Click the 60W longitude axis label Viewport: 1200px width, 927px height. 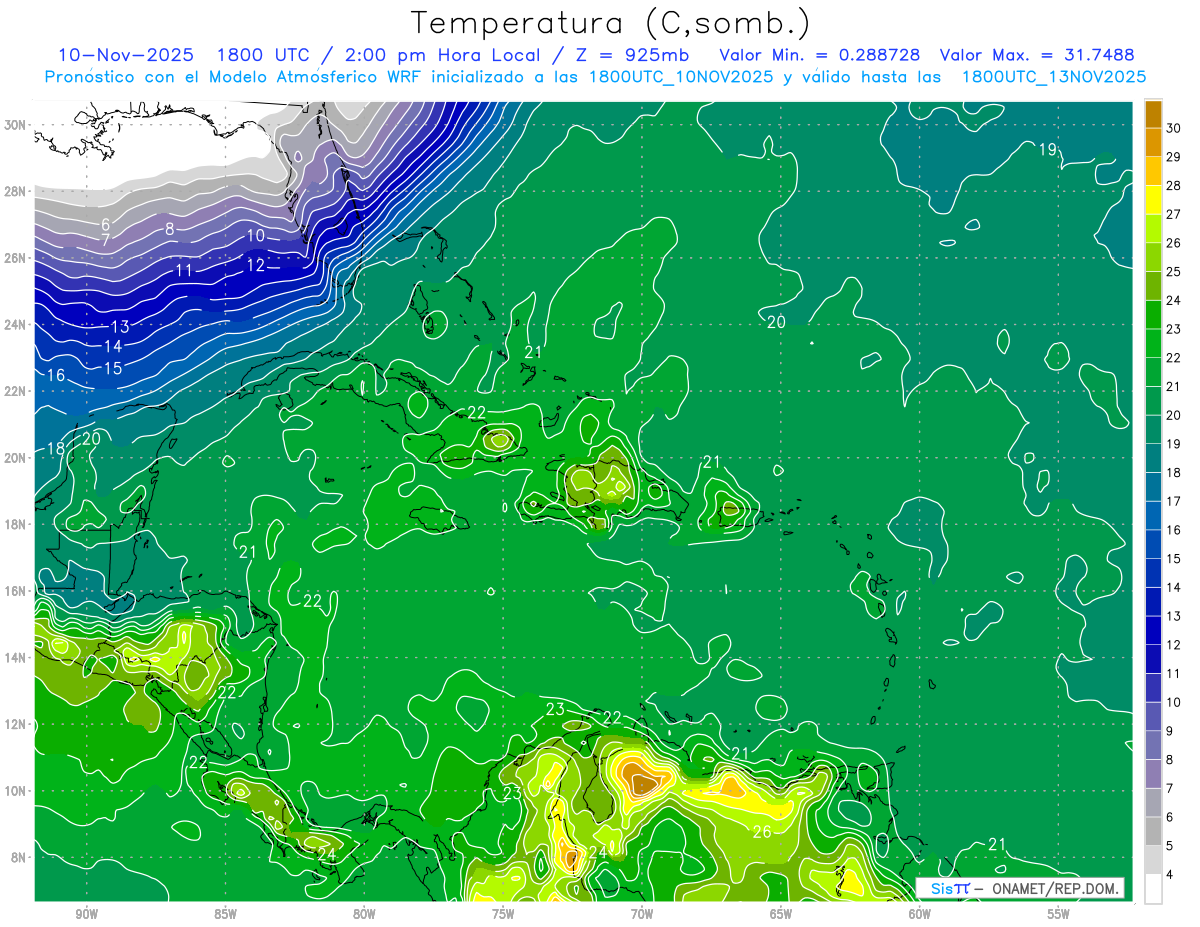(x=920, y=914)
